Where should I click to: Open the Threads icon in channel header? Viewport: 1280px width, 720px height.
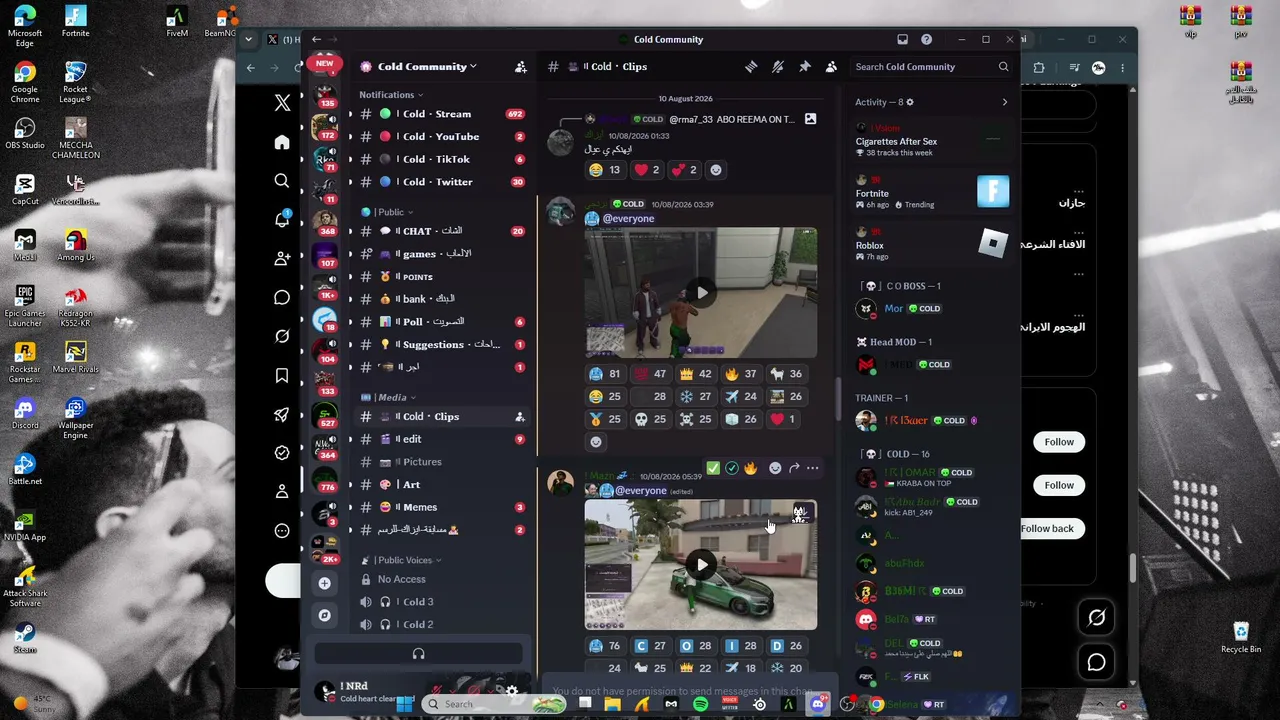[x=751, y=67]
